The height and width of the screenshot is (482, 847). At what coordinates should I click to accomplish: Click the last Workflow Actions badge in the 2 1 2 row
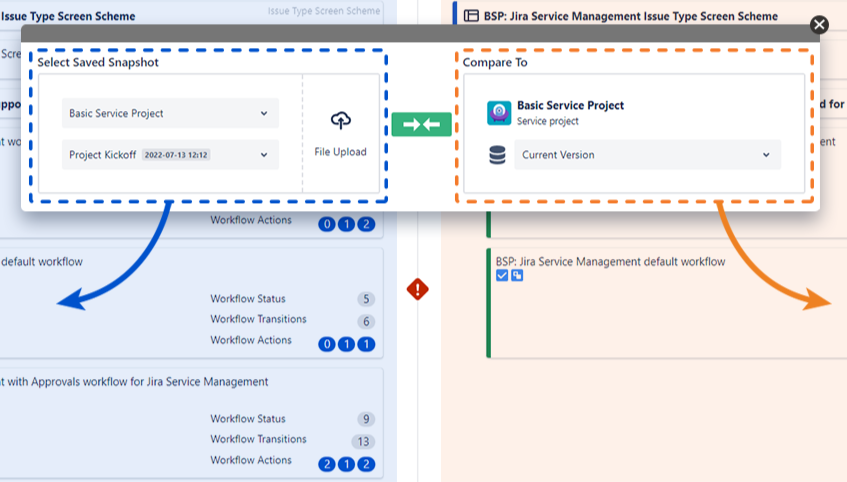click(x=366, y=464)
